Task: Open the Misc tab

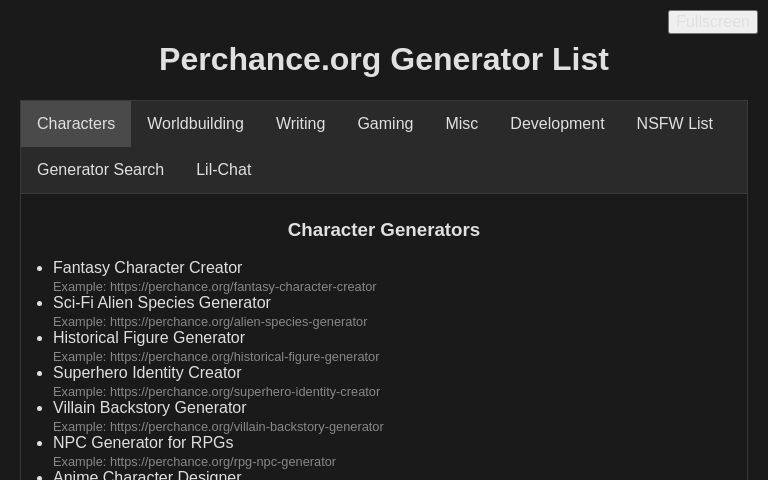Action: pos(461,124)
